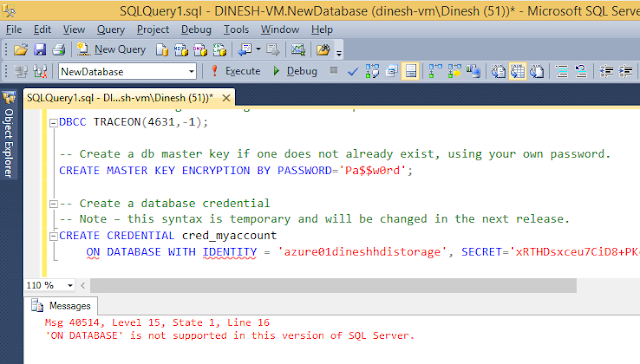Comment out selected lines icon

(x=562, y=72)
